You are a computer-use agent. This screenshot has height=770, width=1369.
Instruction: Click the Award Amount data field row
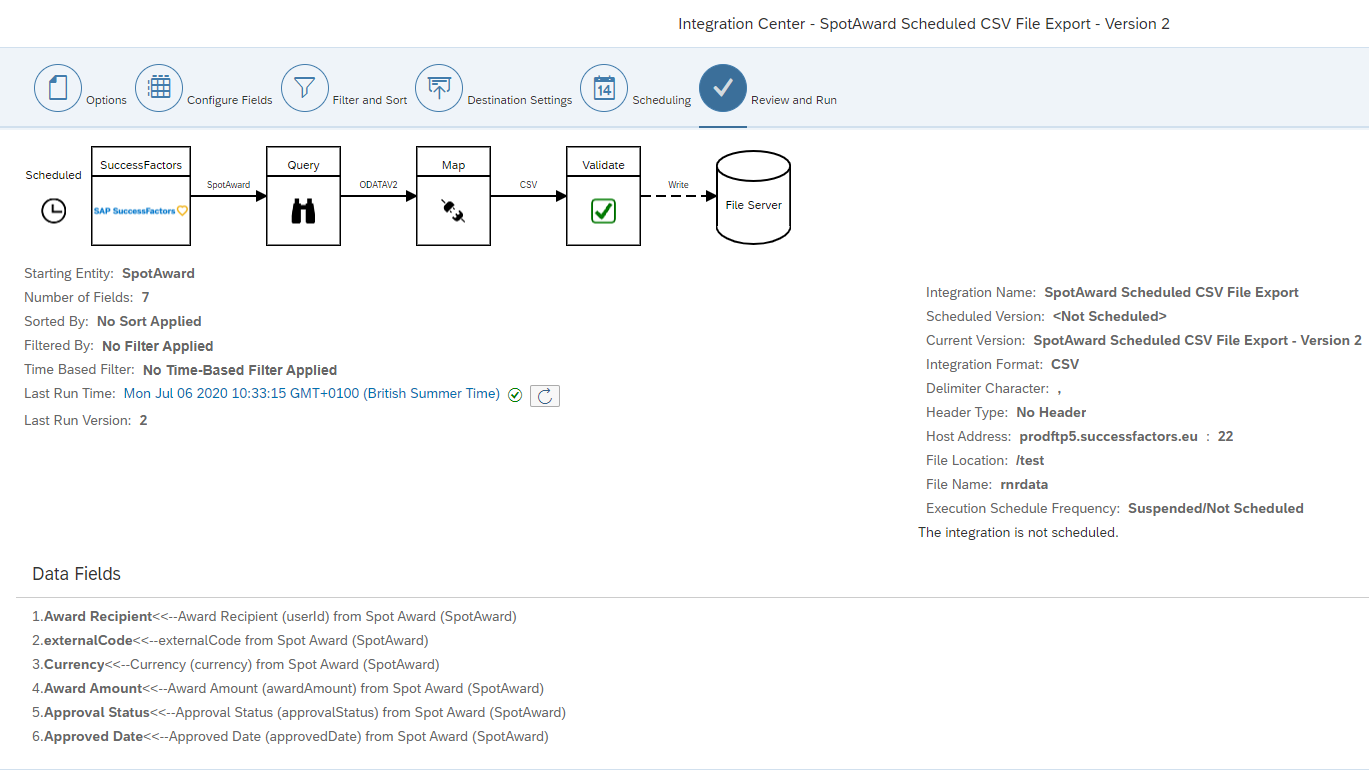click(x=288, y=688)
